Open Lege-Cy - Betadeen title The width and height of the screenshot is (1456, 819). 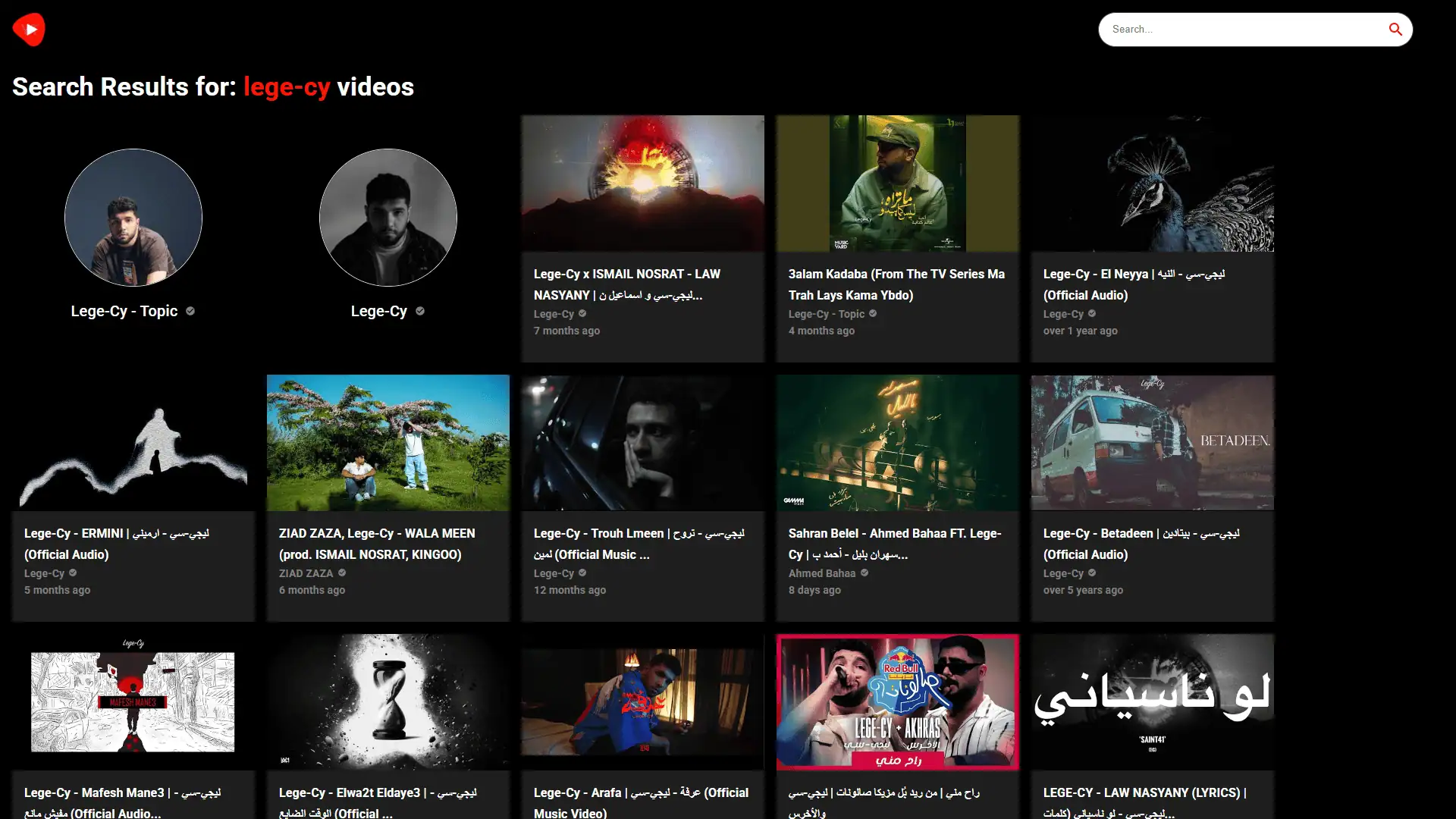(1141, 544)
